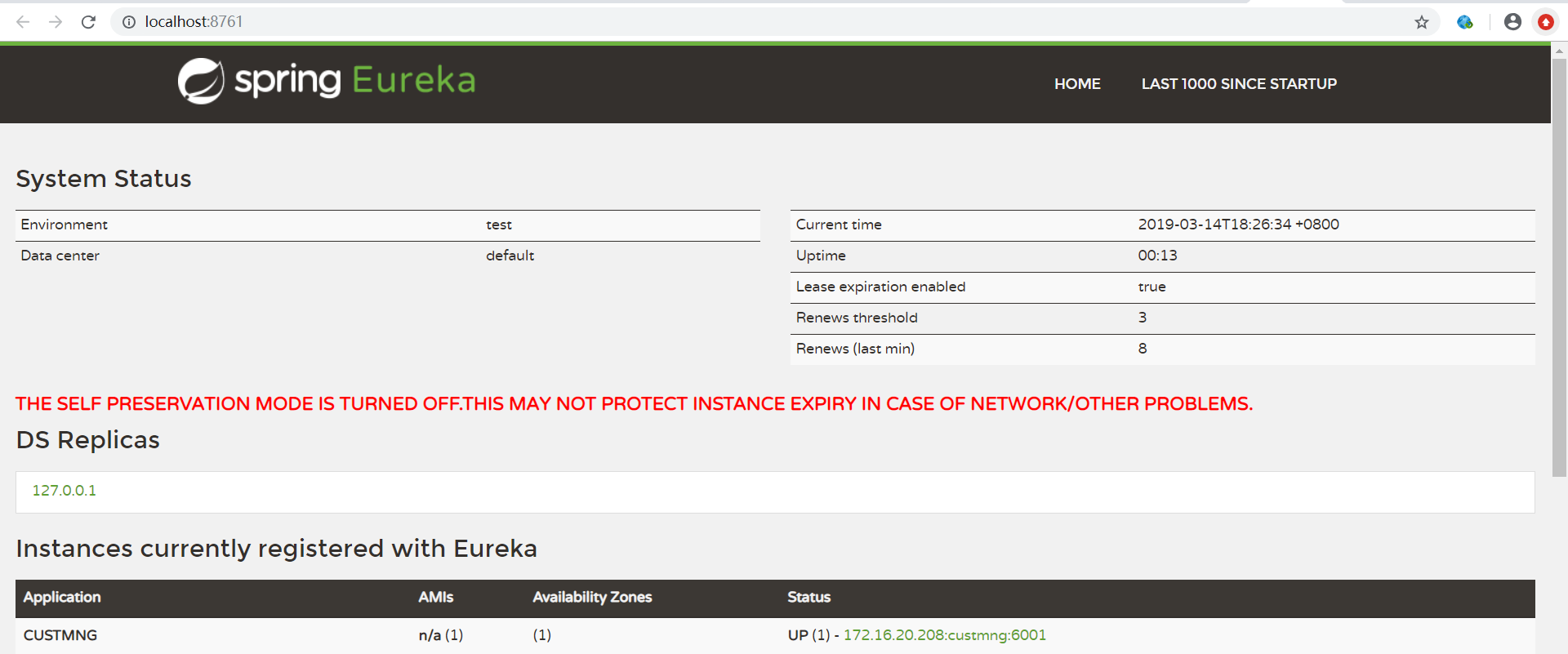
Task: Open the browser profile avatar
Action: 1512,22
